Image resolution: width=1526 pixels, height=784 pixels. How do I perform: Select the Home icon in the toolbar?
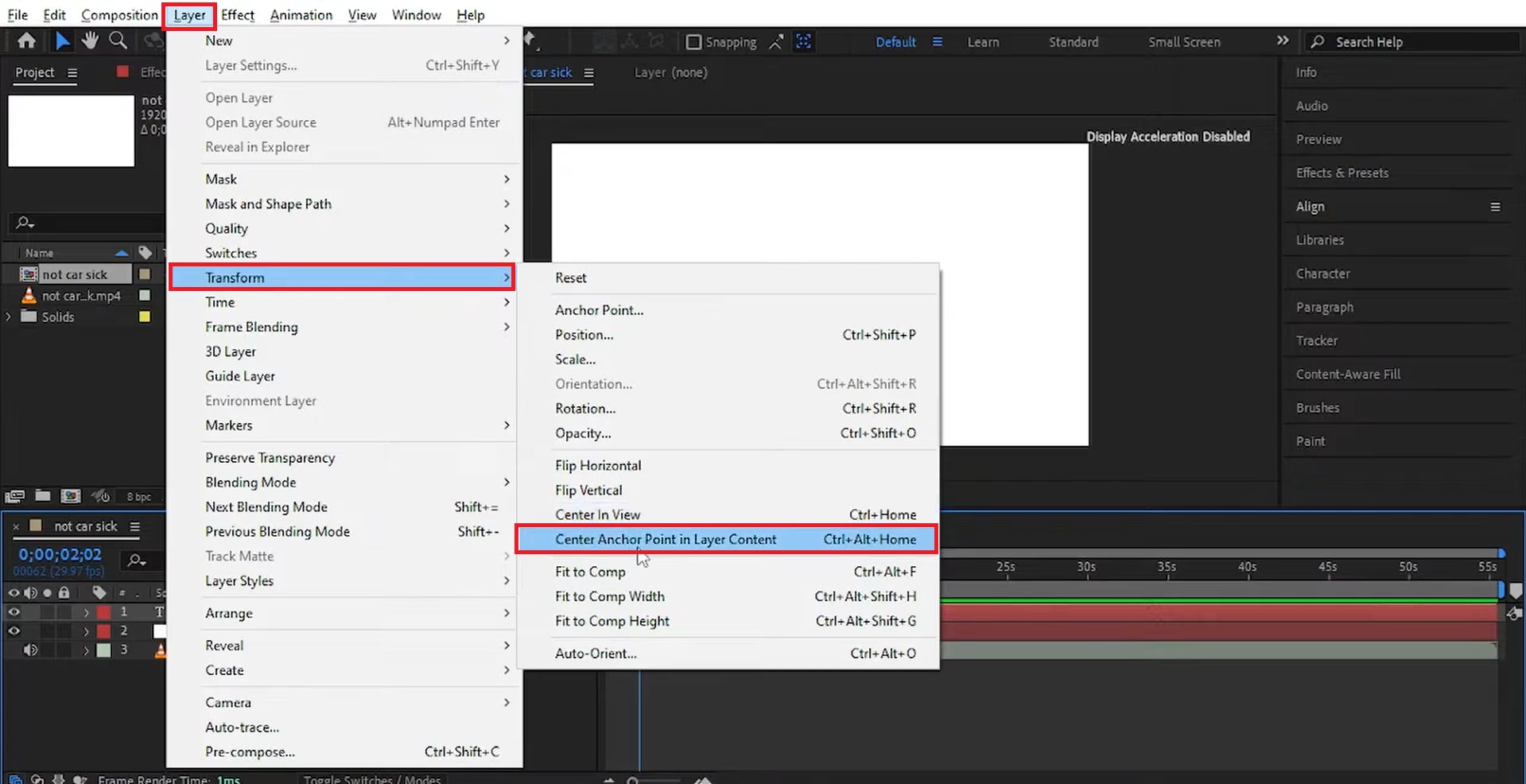tap(26, 41)
